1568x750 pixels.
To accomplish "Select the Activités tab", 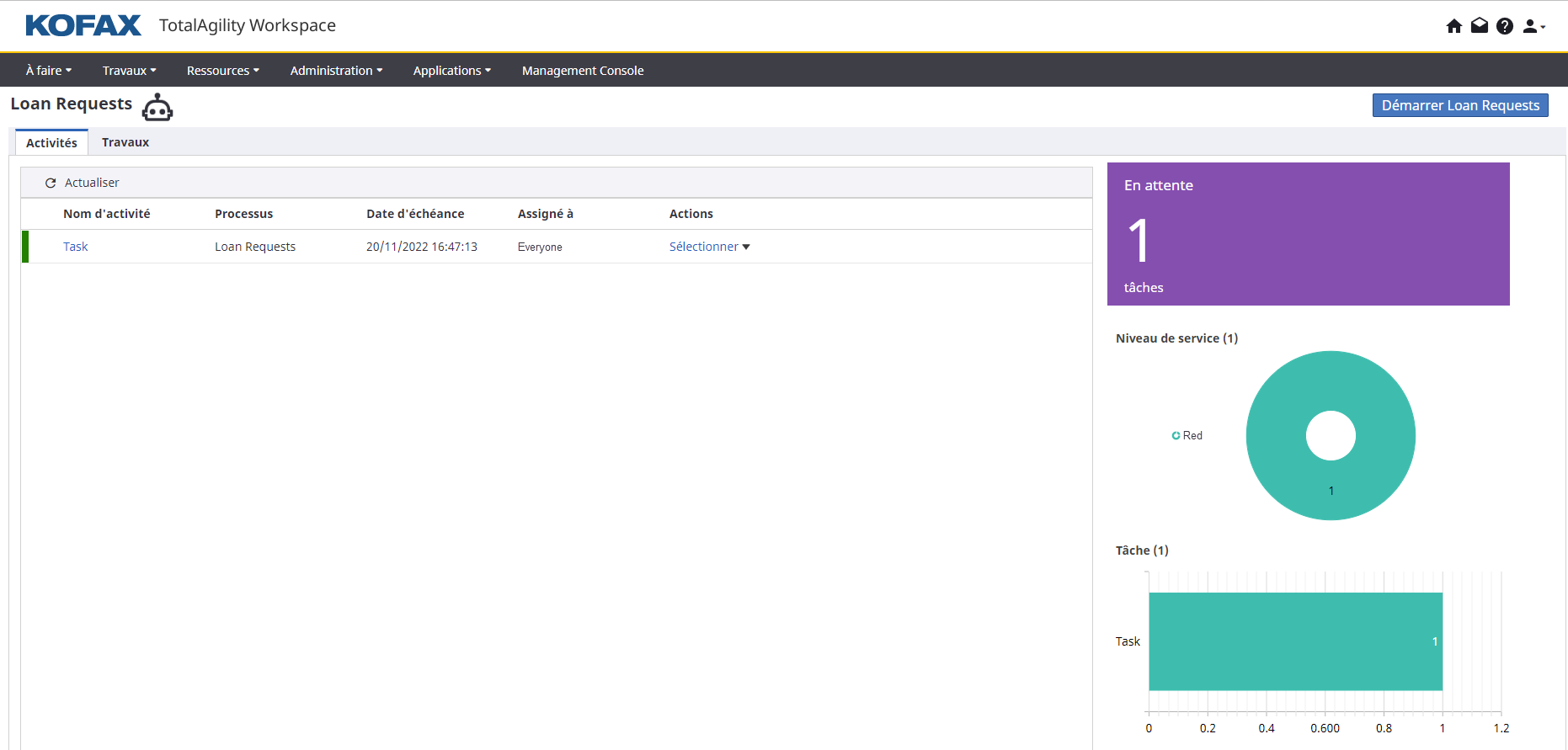I will [x=51, y=143].
